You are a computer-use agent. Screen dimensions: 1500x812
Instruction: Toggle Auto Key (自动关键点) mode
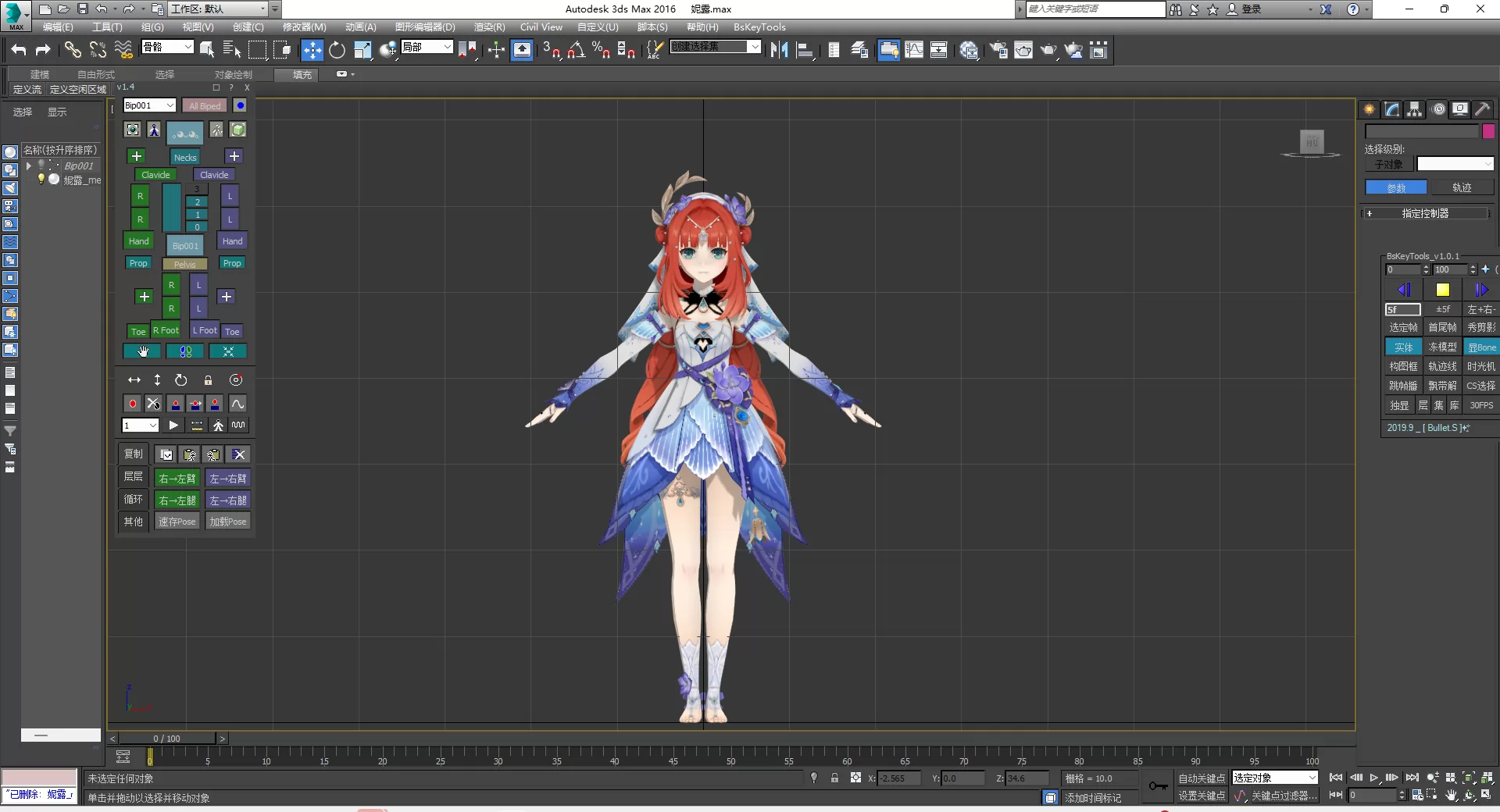coord(1202,778)
